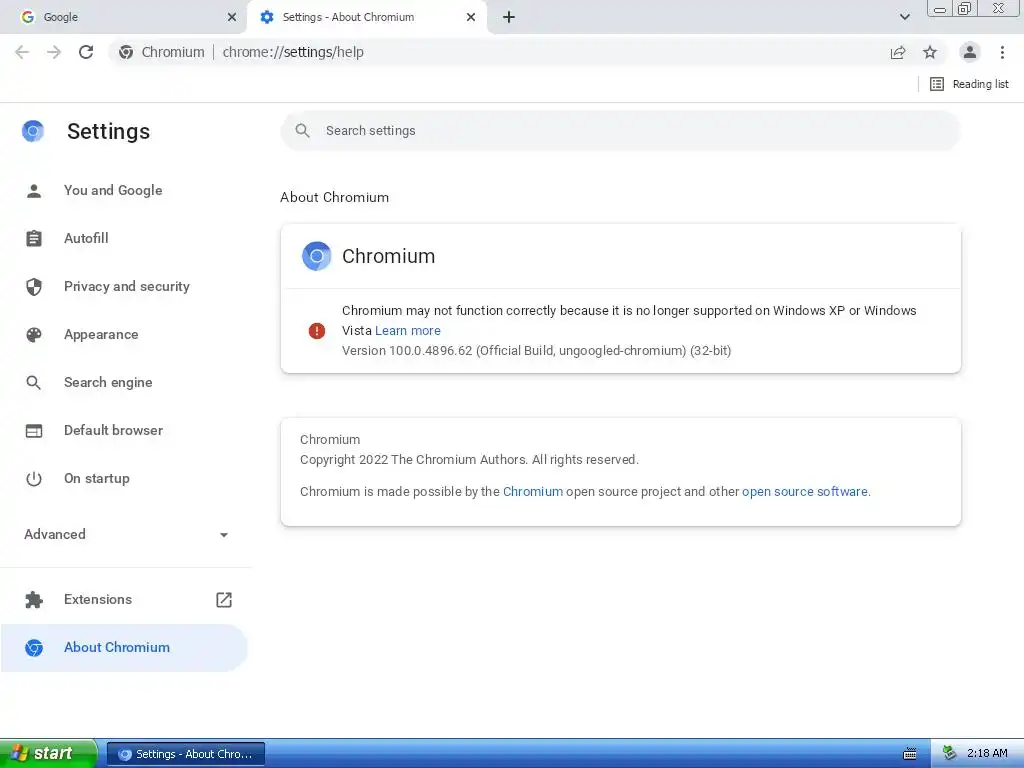Viewport: 1024px width, 768px height.
Task: Click the Advanced dropdown arrow
Action: pyautogui.click(x=224, y=535)
